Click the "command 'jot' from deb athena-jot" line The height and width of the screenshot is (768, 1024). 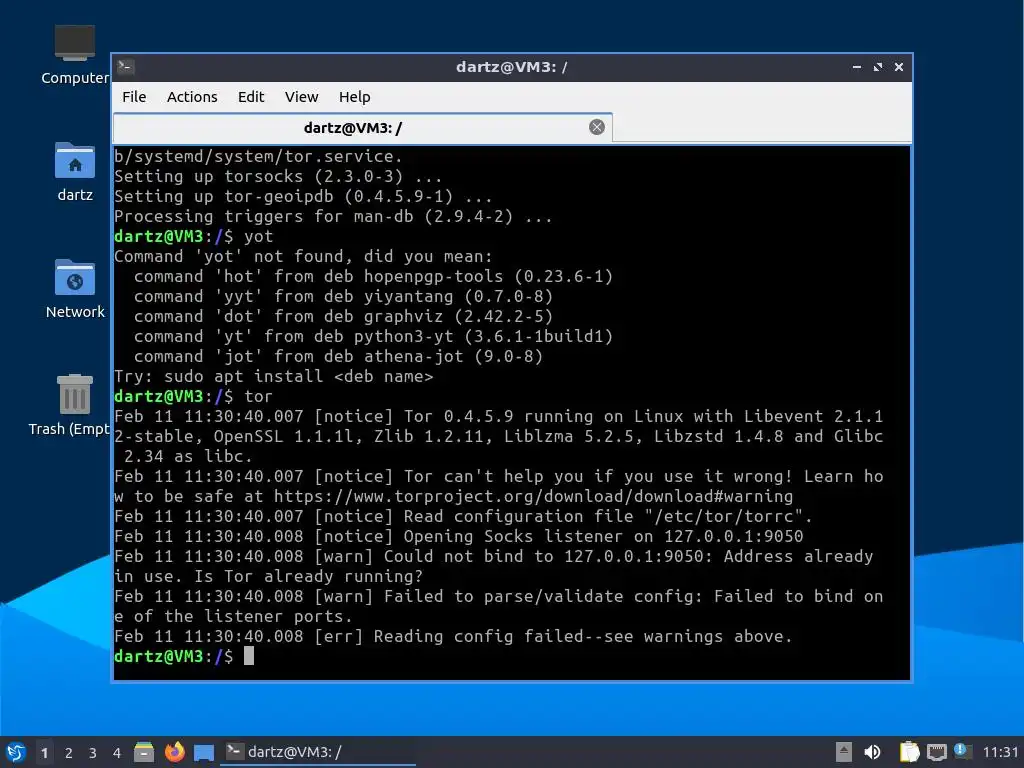coord(338,357)
